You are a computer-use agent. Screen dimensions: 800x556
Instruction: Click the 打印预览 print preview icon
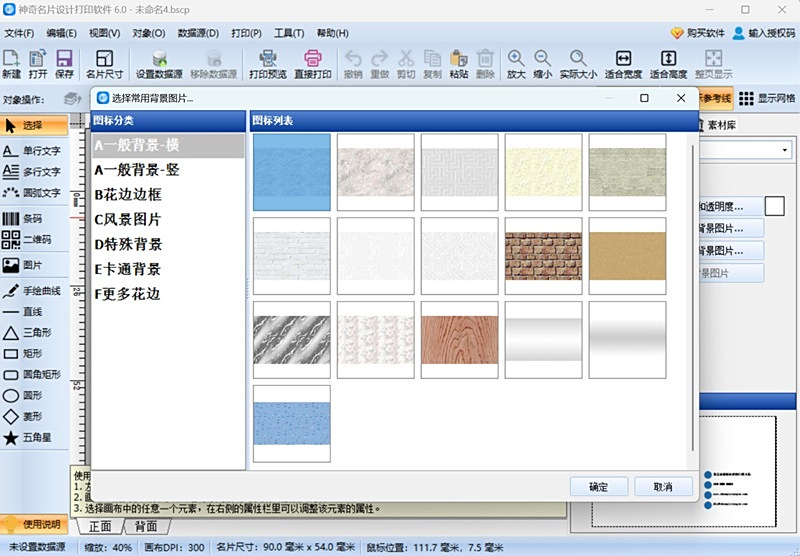267,64
